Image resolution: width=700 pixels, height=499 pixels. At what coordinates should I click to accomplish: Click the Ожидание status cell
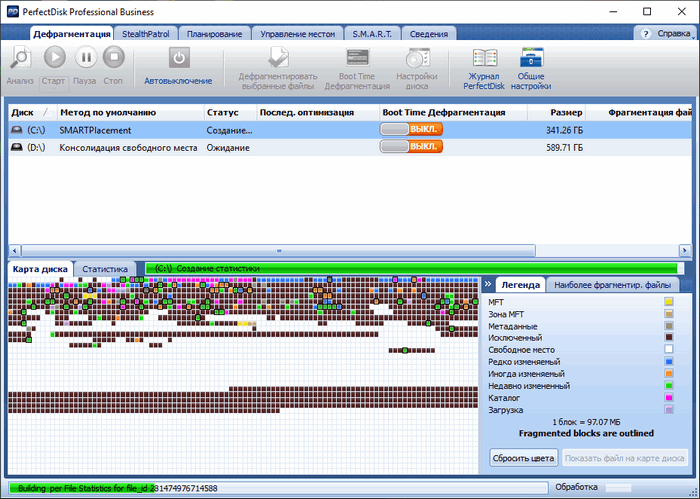(228, 147)
